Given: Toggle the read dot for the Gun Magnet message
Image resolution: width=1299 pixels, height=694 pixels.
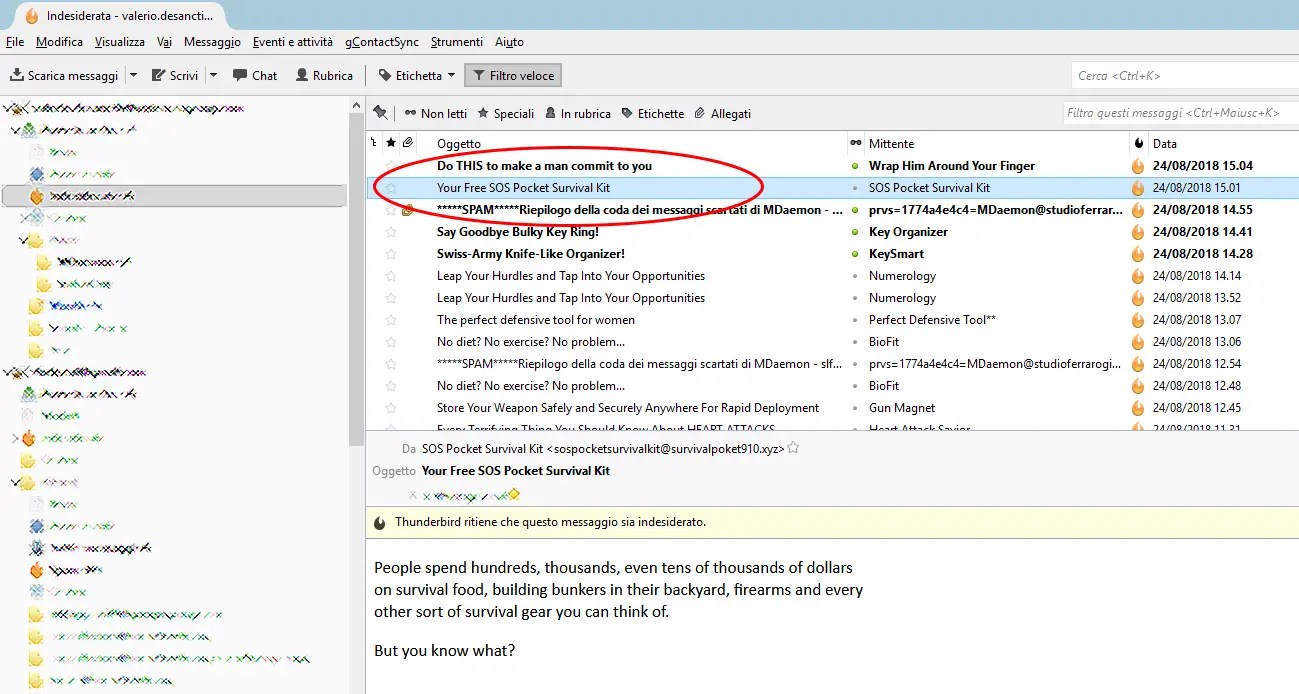Looking at the screenshot, I should click(855, 407).
